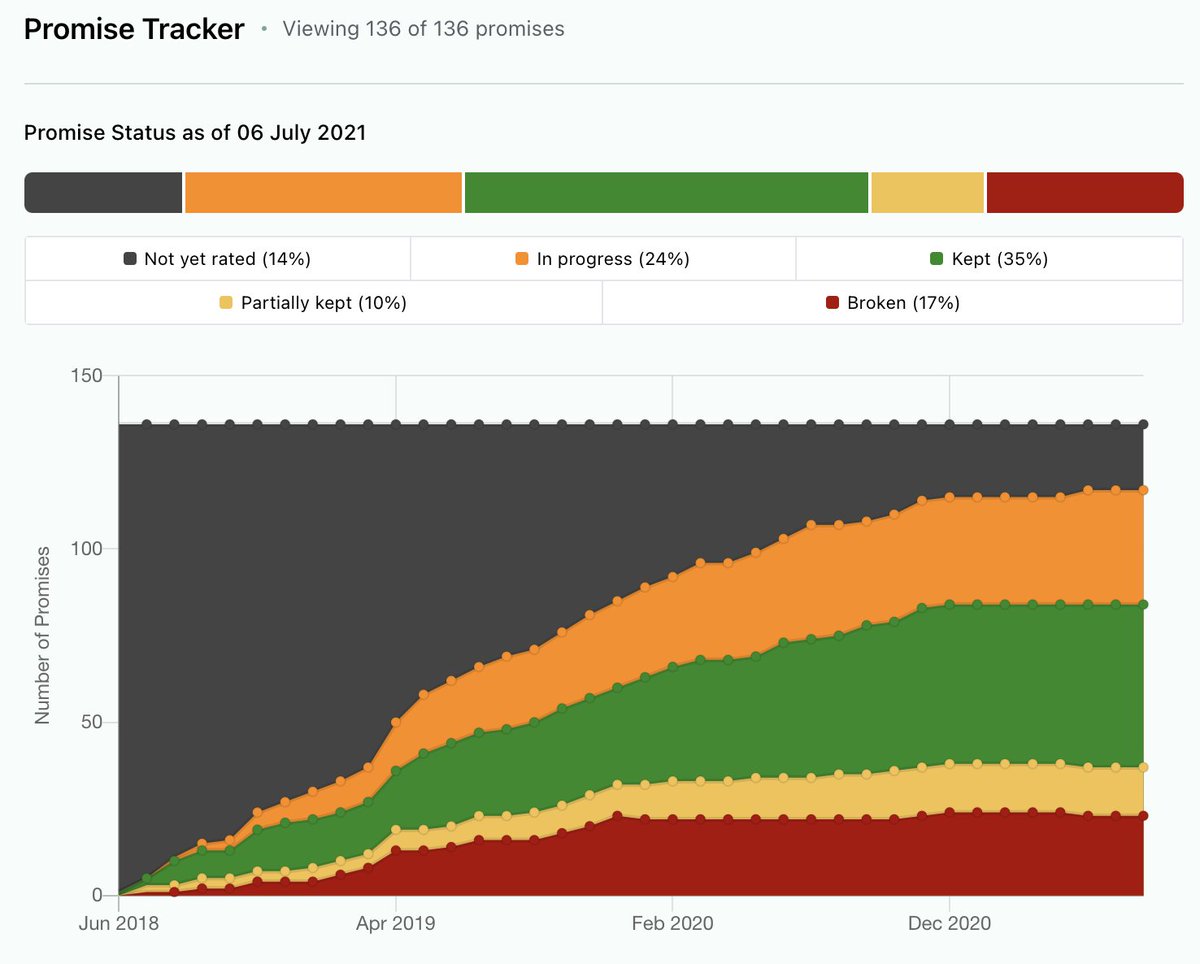Toggle the 'Partially kept (10%)' legend item

coord(313,303)
